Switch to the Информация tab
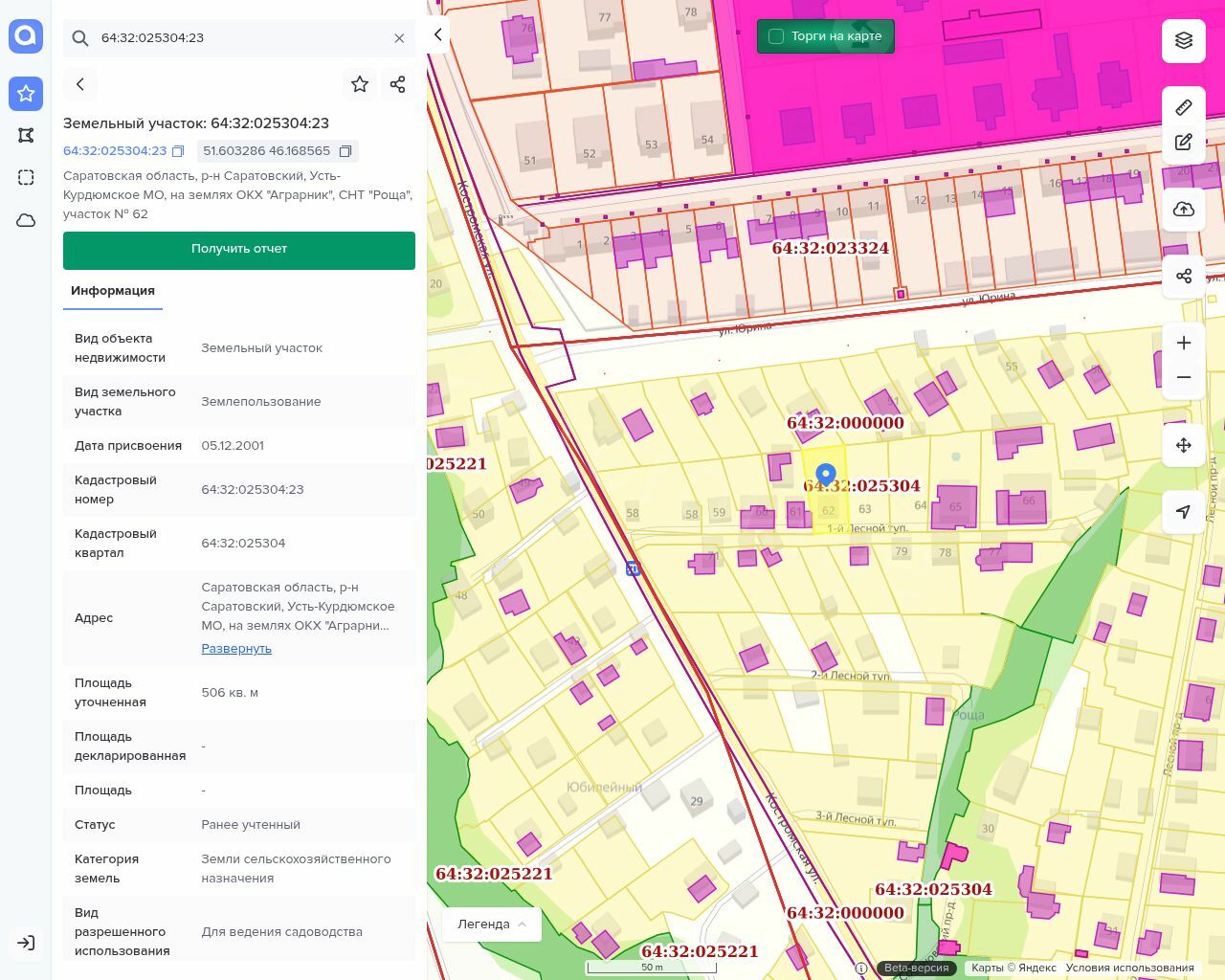1225x980 pixels. coord(113,291)
